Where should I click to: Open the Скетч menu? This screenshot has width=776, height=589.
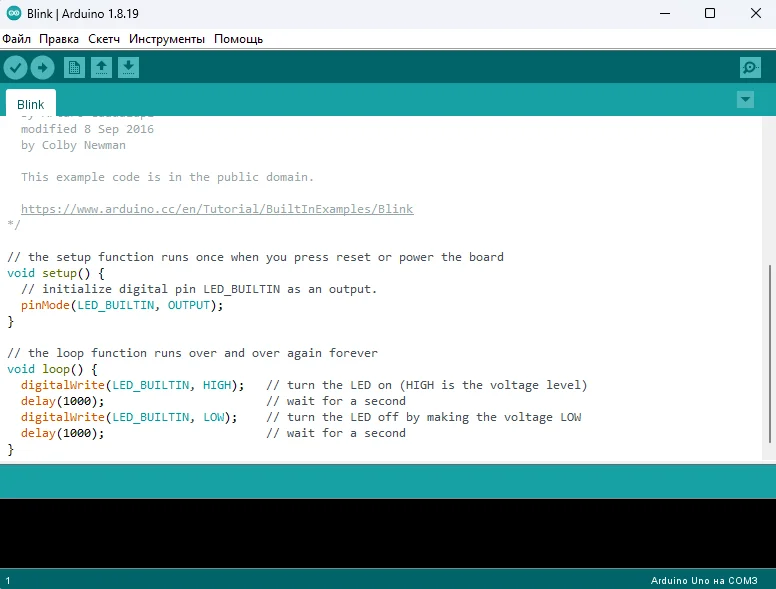(104, 39)
